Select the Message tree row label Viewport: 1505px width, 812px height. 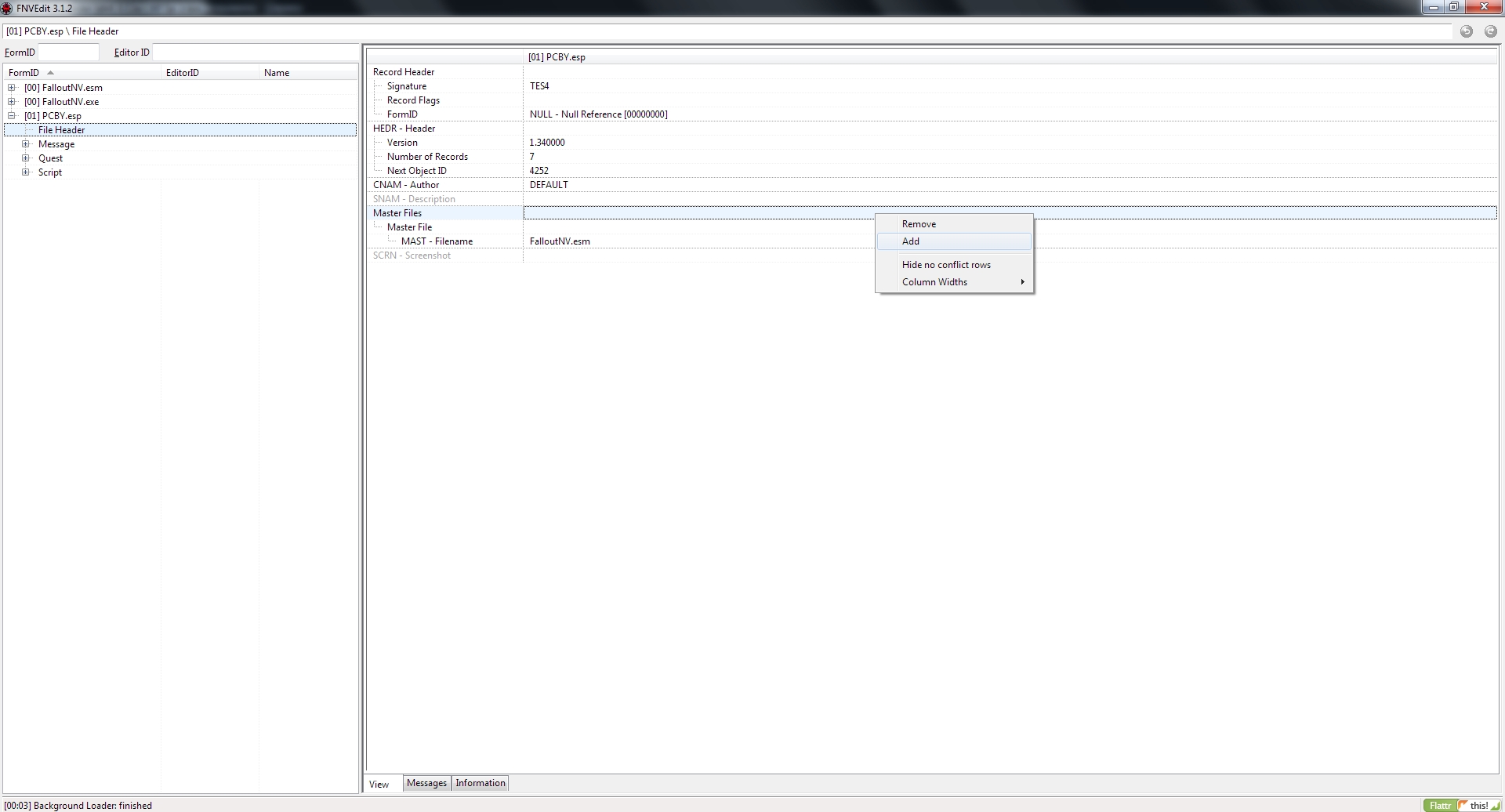tap(56, 144)
